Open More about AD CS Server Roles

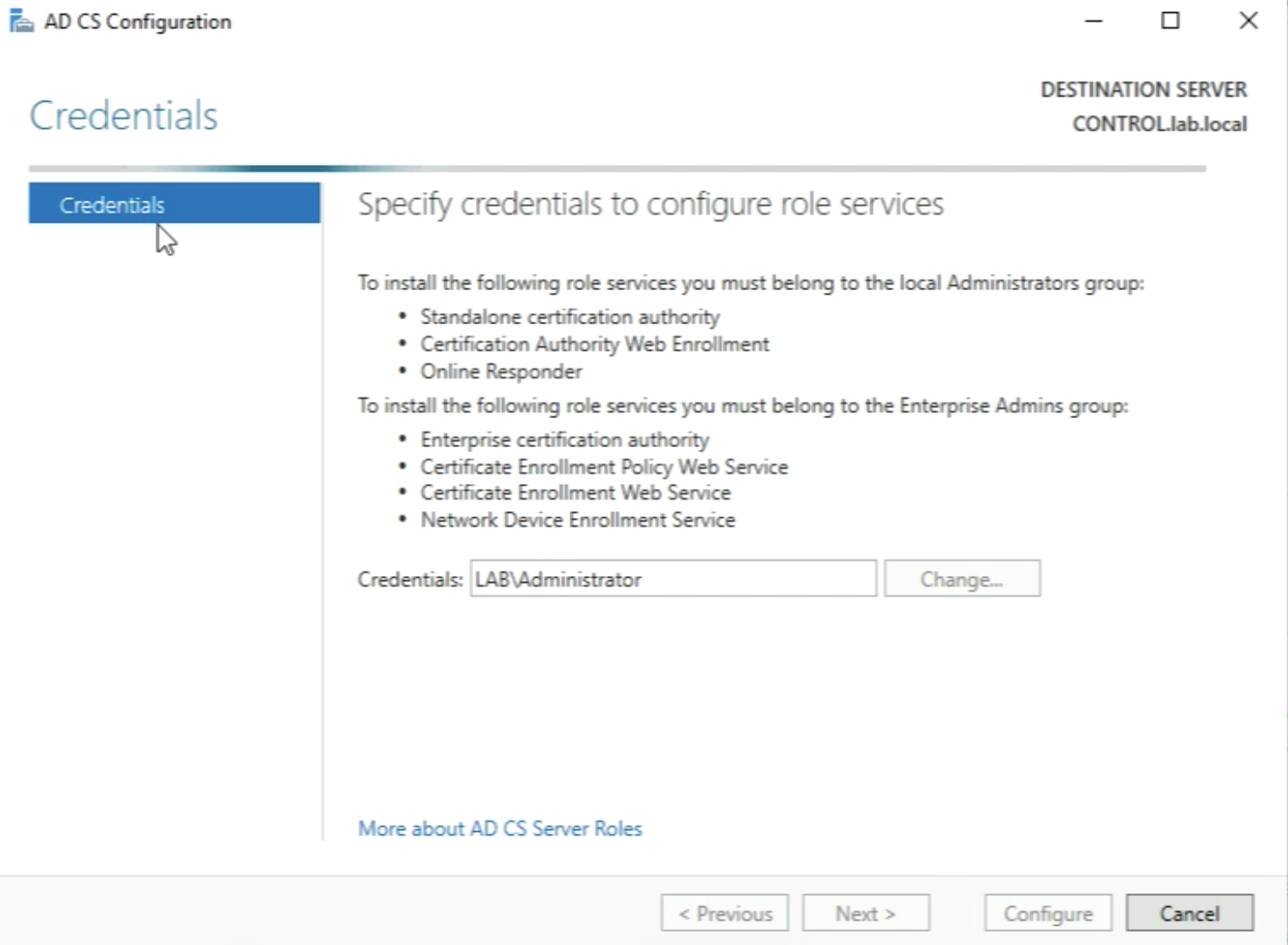[499, 828]
